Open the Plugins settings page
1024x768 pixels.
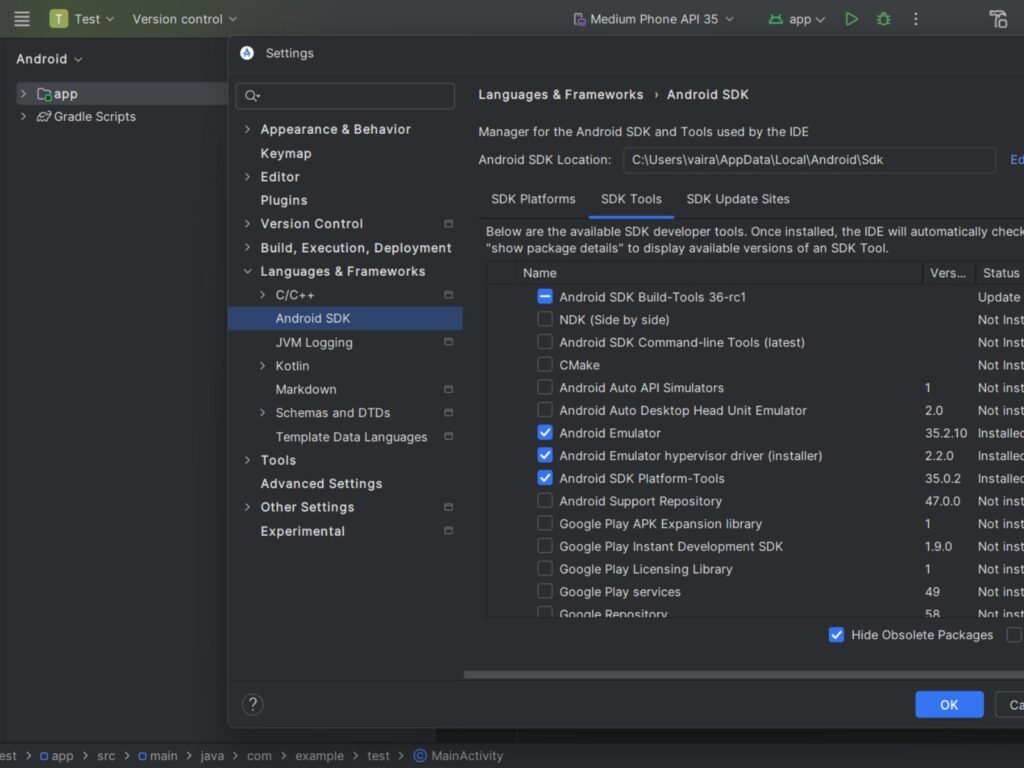click(283, 200)
